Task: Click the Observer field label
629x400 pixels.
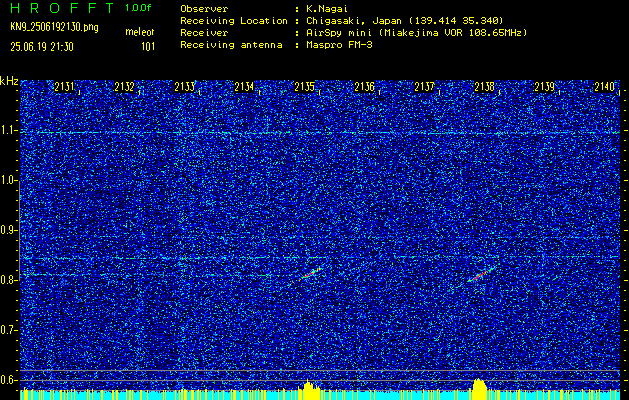Action: [x=204, y=9]
